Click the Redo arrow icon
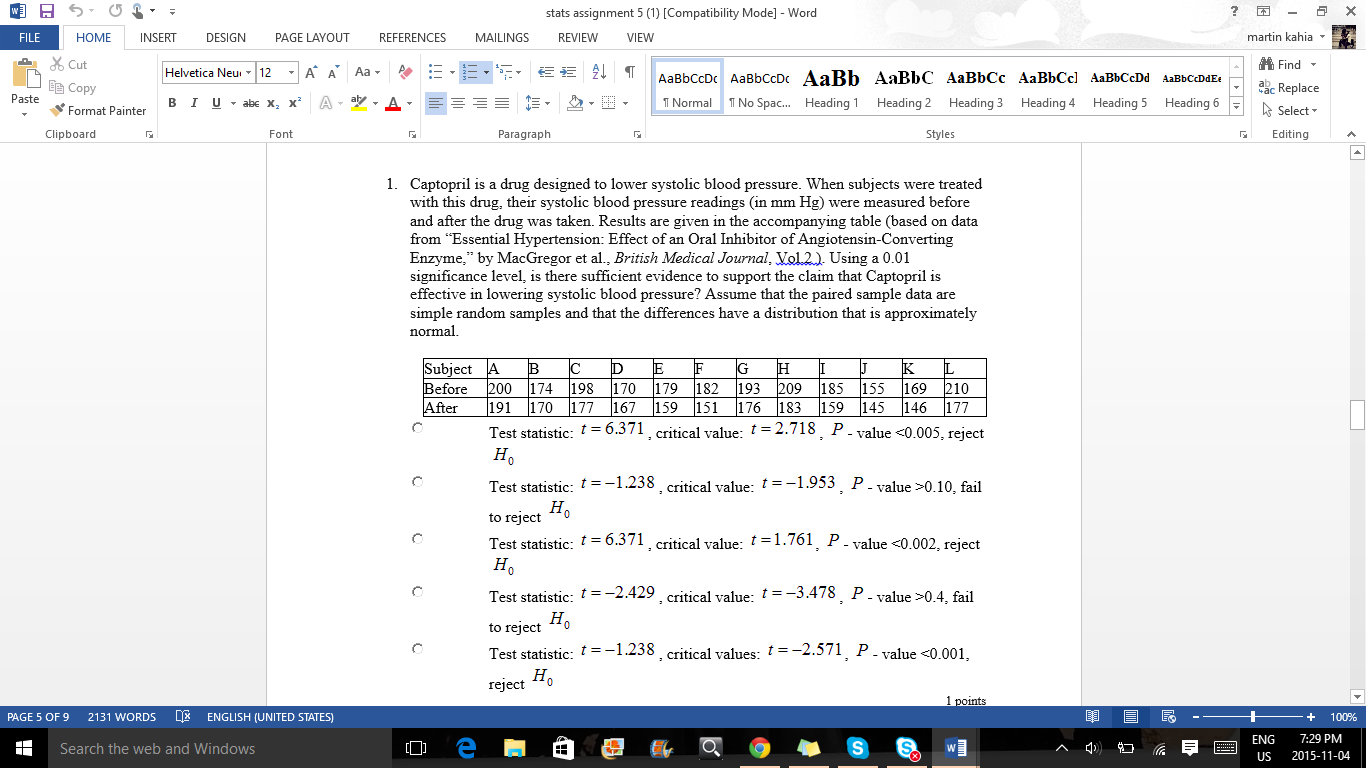This screenshot has height=768, width=1366. (113, 12)
